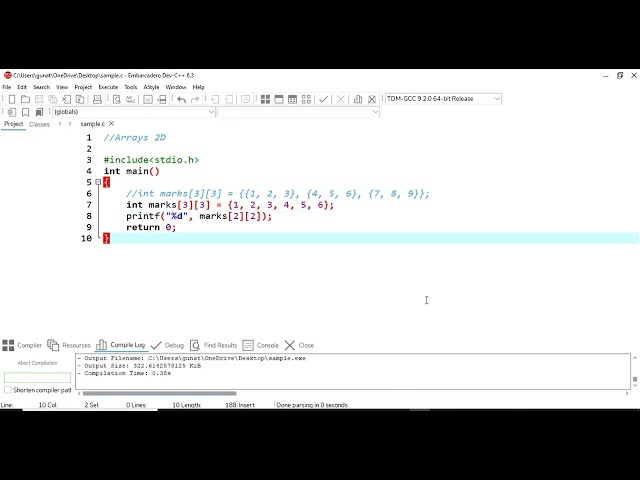Click the Debug checkmark toolbar icon
640x480 pixels.
[x=323, y=99]
